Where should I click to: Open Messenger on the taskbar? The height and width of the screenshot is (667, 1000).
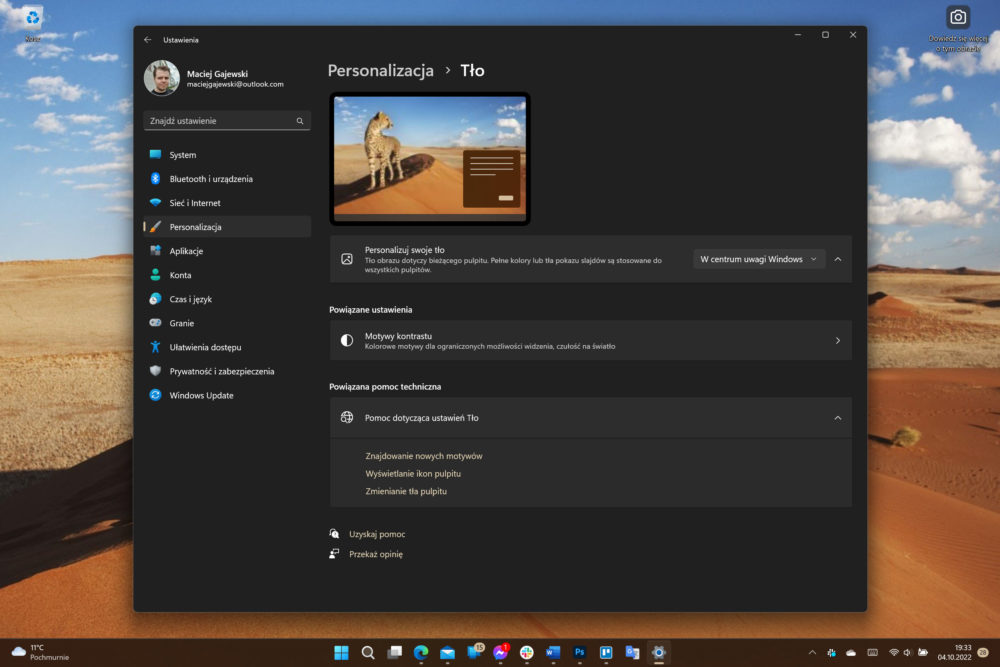click(x=501, y=652)
